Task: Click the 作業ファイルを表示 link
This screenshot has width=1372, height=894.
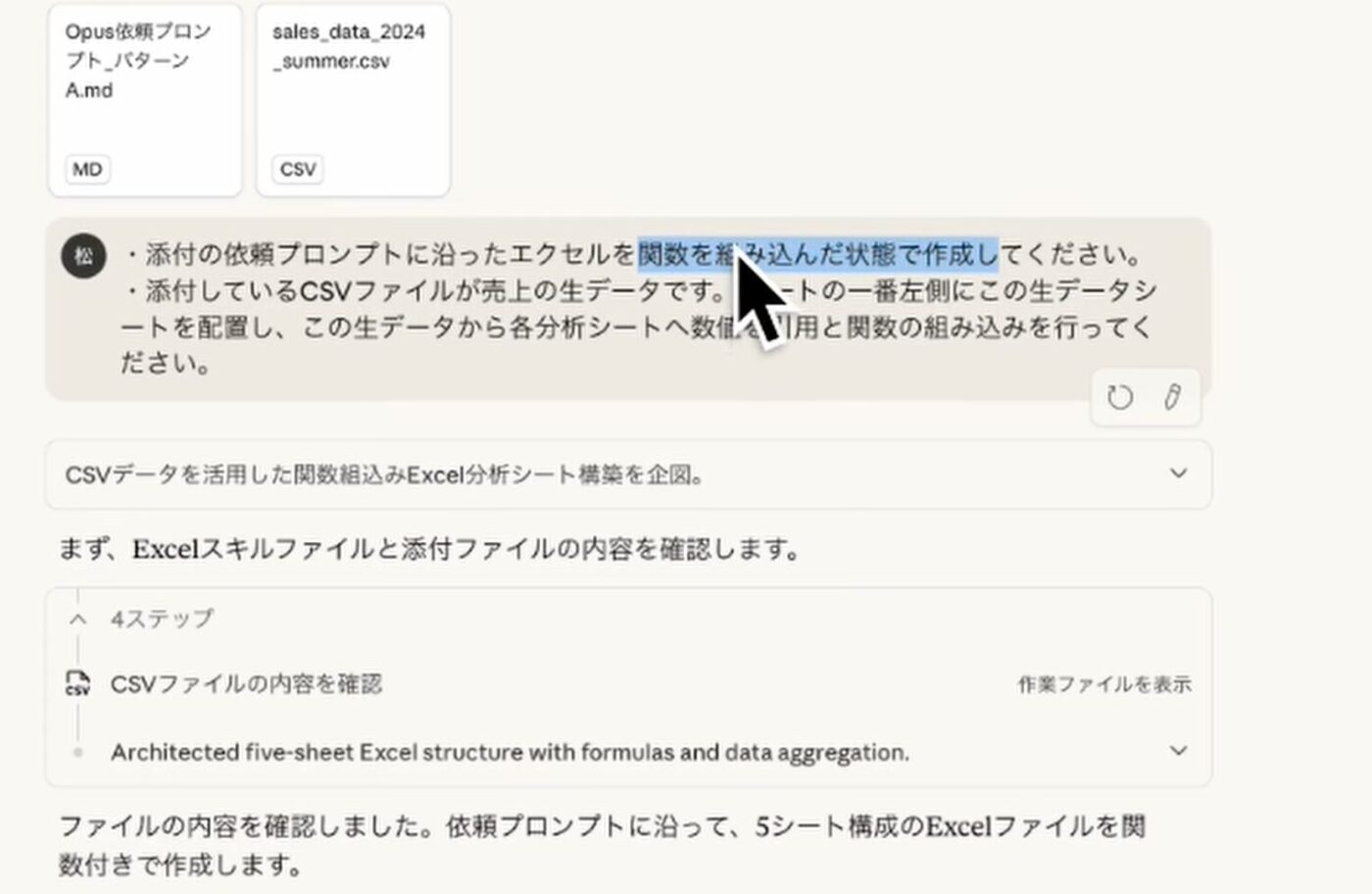Action: [1103, 684]
